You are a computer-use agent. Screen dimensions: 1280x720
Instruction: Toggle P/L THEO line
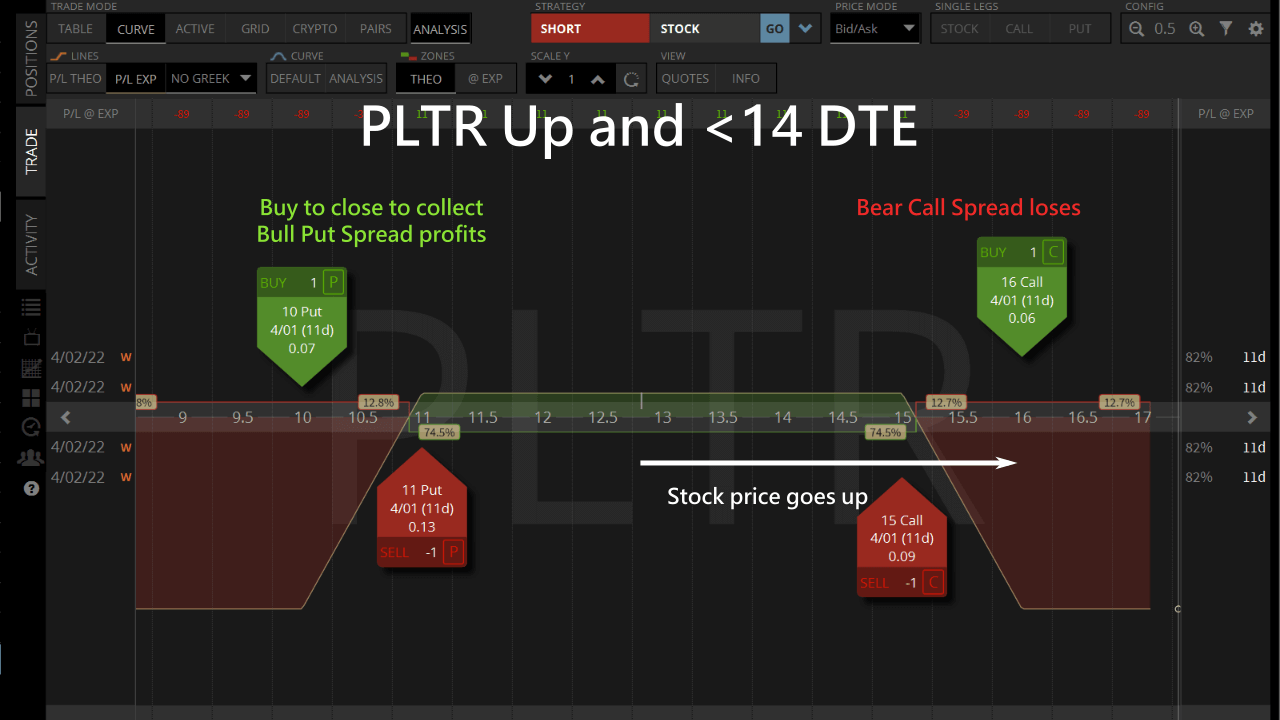pyautogui.click(x=74, y=78)
